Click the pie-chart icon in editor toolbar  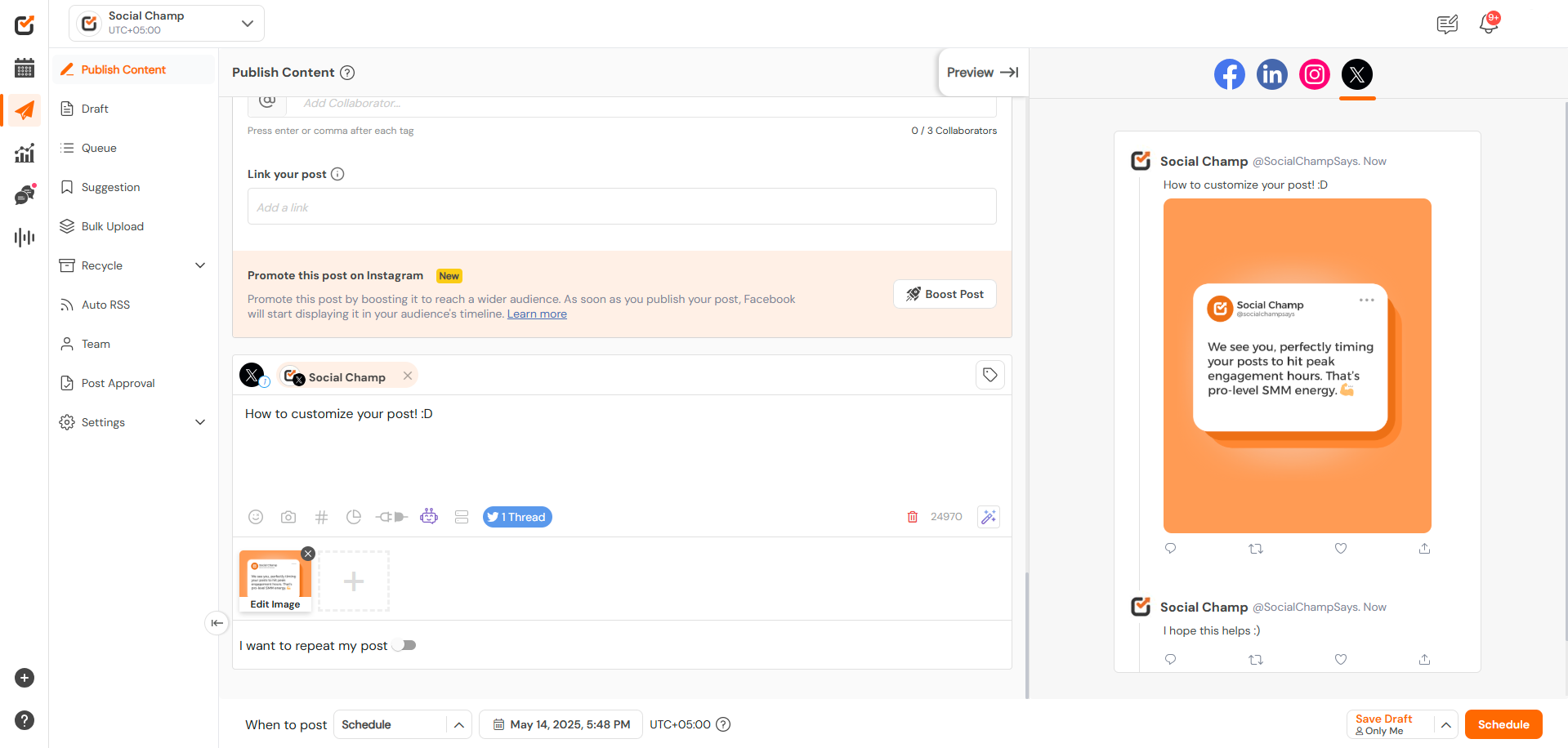(x=354, y=517)
